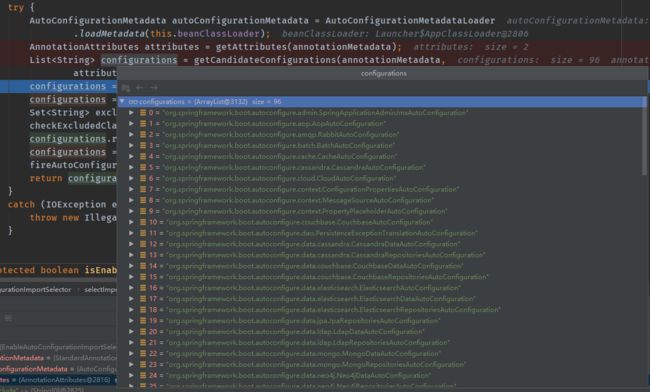Click 'AutoConfigurationMetadataLoader' class reference in editor
Screen dimensions: 650x392
(x=410, y=20)
